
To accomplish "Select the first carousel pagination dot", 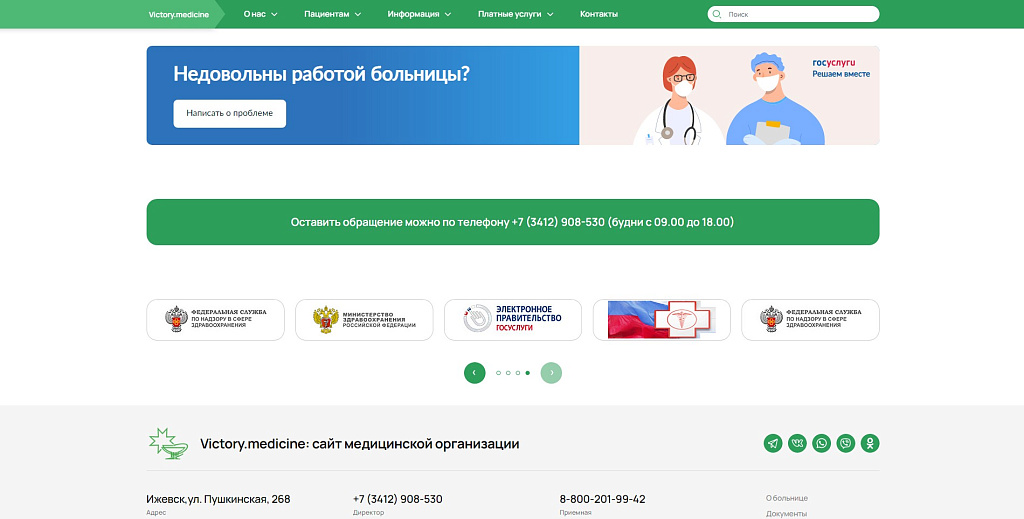I will pyautogui.click(x=498, y=373).
